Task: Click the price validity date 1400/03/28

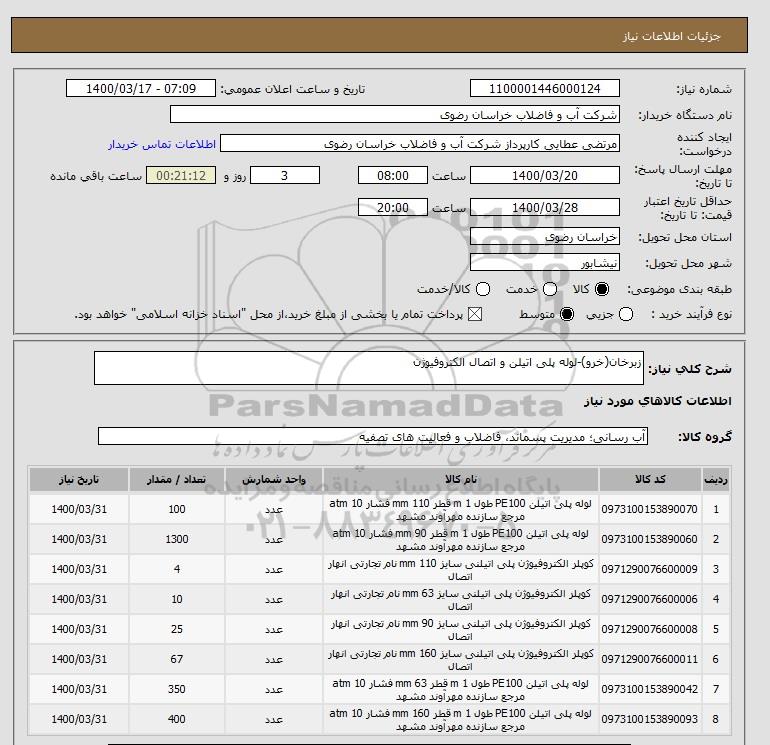Action: pyautogui.click(x=545, y=207)
